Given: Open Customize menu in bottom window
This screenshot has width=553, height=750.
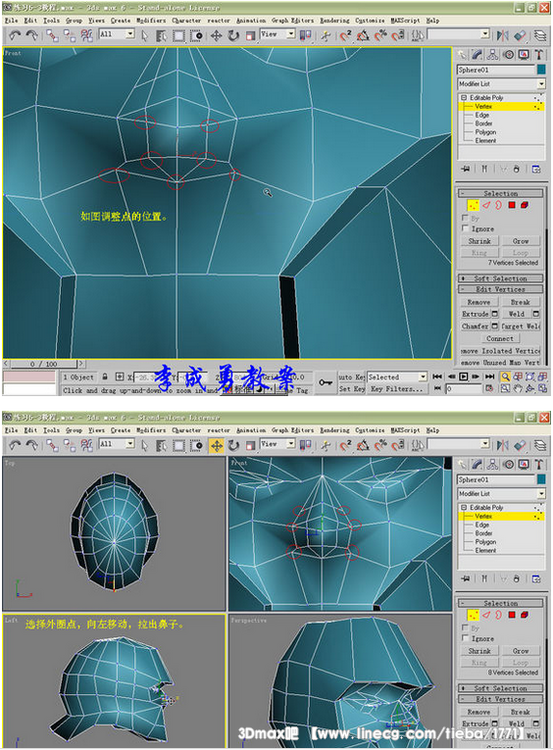Looking at the screenshot, I should coord(370,430).
